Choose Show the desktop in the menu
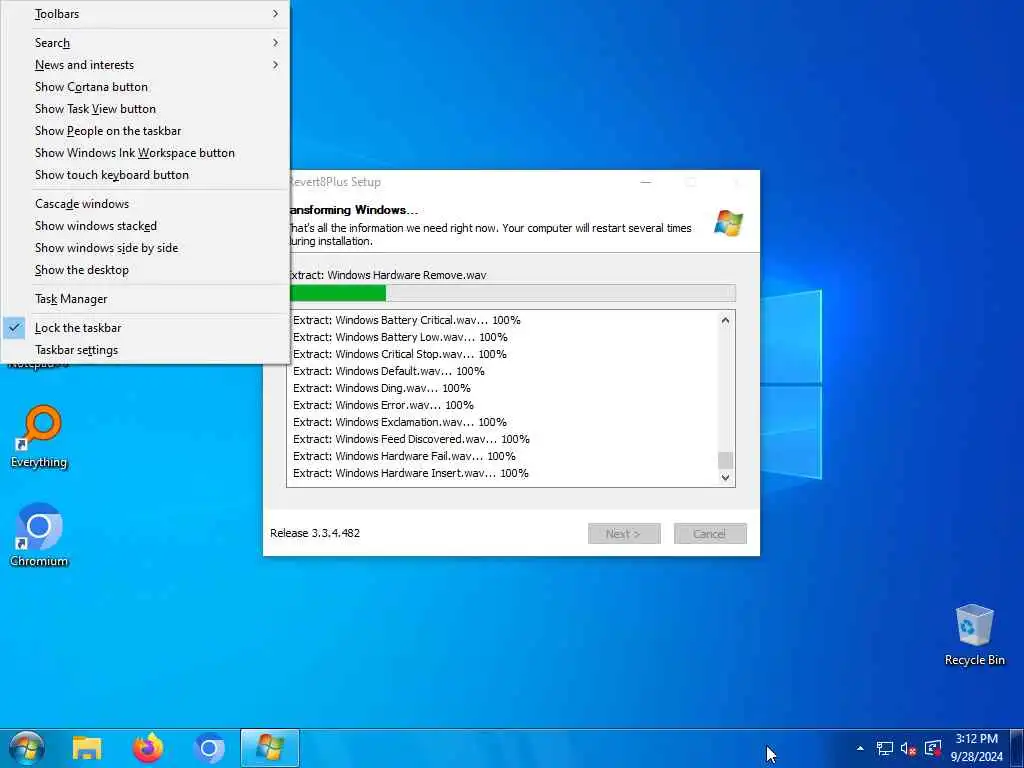The image size is (1024, 768). pyautogui.click(x=146, y=270)
